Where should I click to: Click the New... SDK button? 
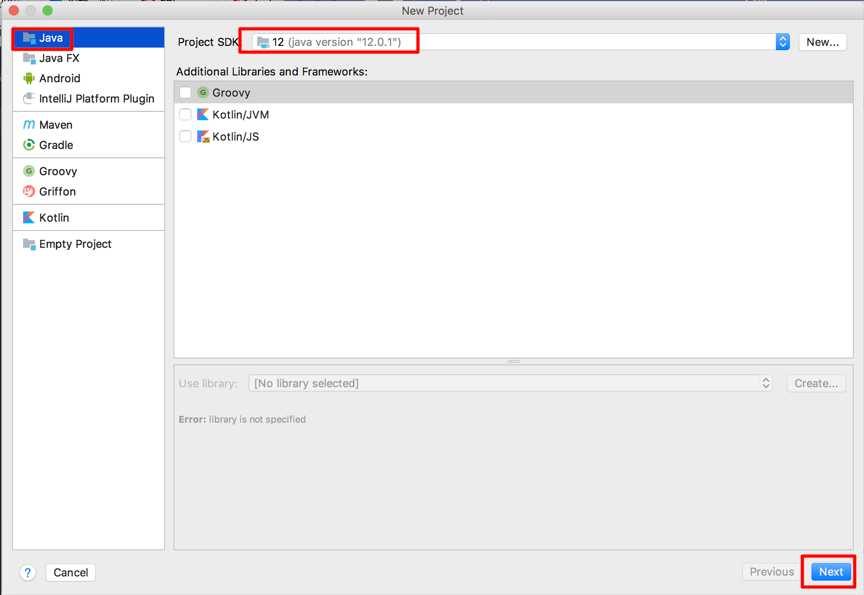pyautogui.click(x=822, y=42)
